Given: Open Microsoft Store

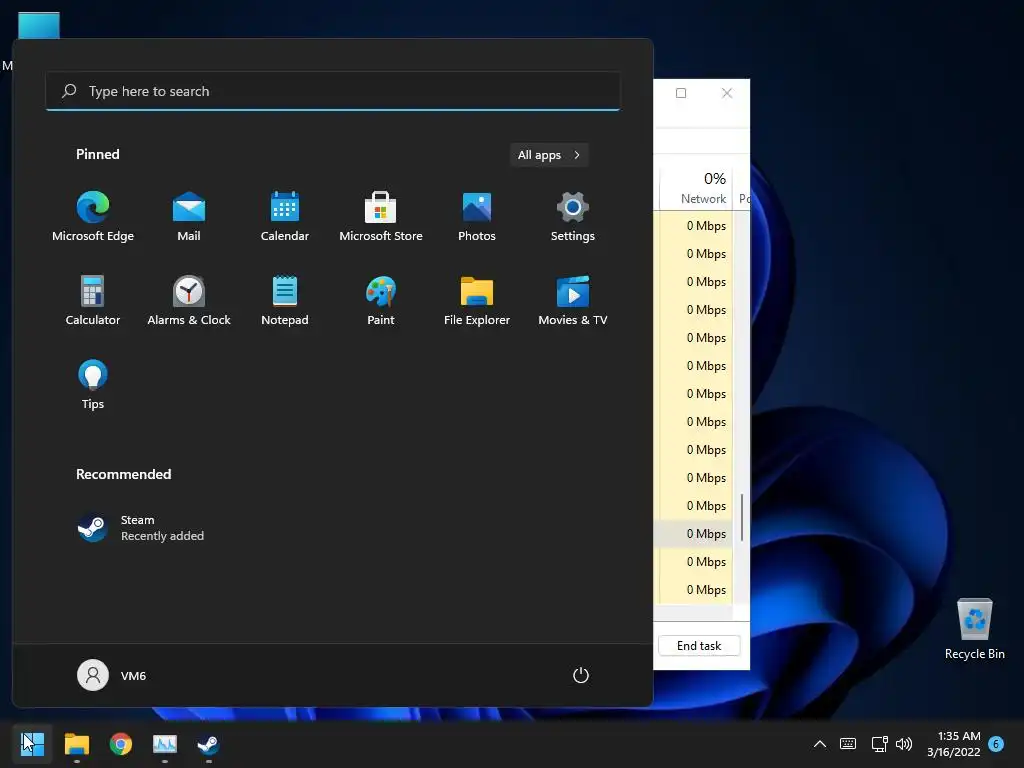Looking at the screenshot, I should point(381,217).
